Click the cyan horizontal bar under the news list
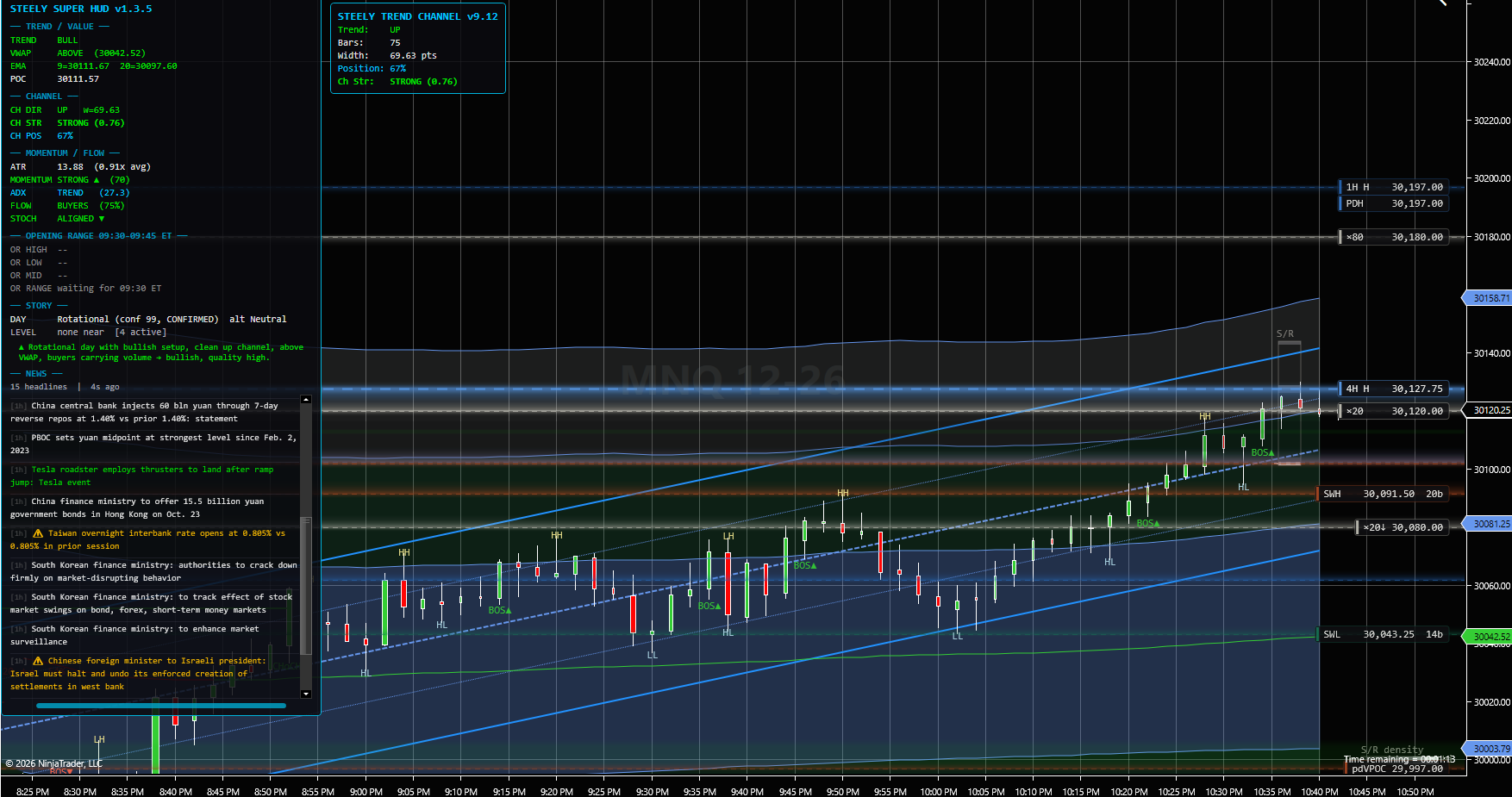 (161, 706)
